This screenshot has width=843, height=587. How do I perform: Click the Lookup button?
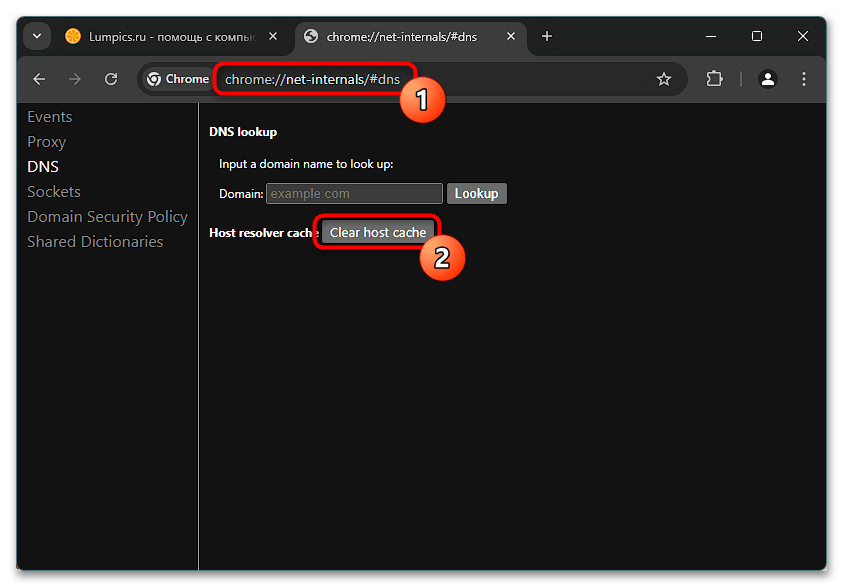[x=476, y=194]
